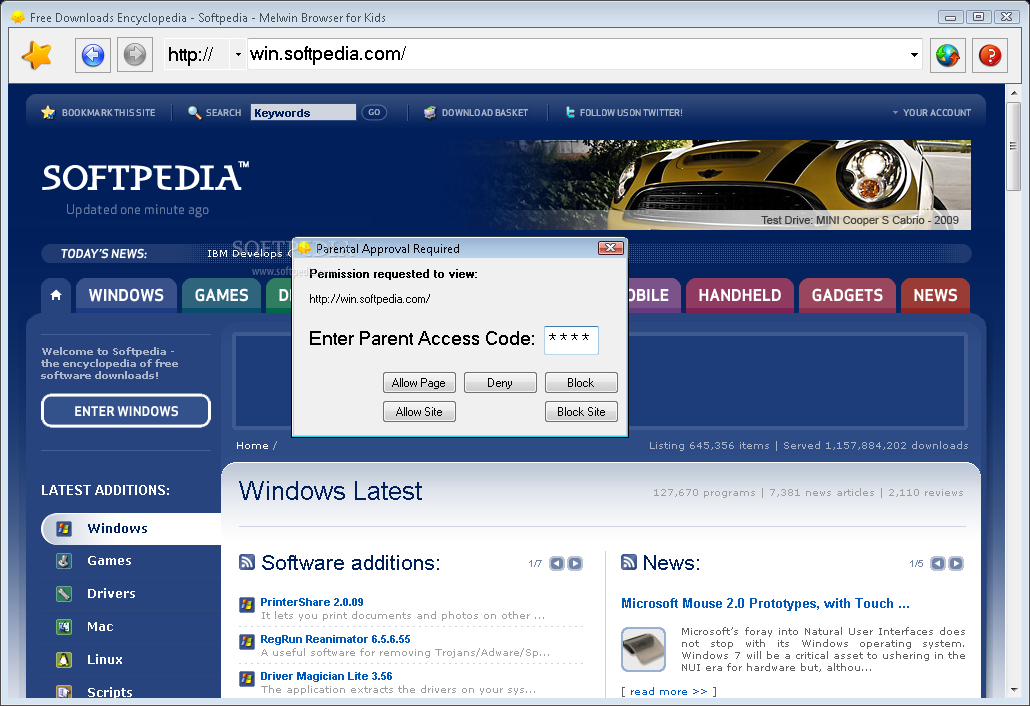The image size is (1030, 706).
Task: Click the vertical scrollbar thumb
Action: [x=1014, y=146]
